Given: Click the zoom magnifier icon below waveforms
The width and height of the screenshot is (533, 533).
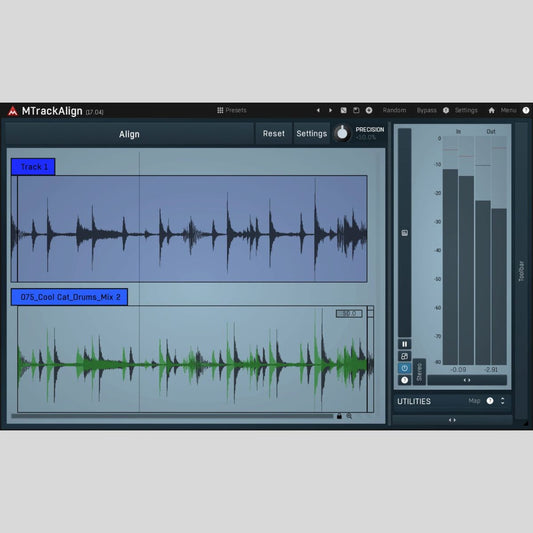Looking at the screenshot, I should point(349,416).
